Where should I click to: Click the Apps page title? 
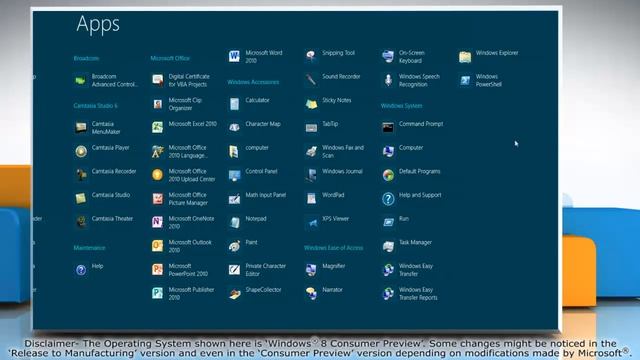tap(98, 24)
